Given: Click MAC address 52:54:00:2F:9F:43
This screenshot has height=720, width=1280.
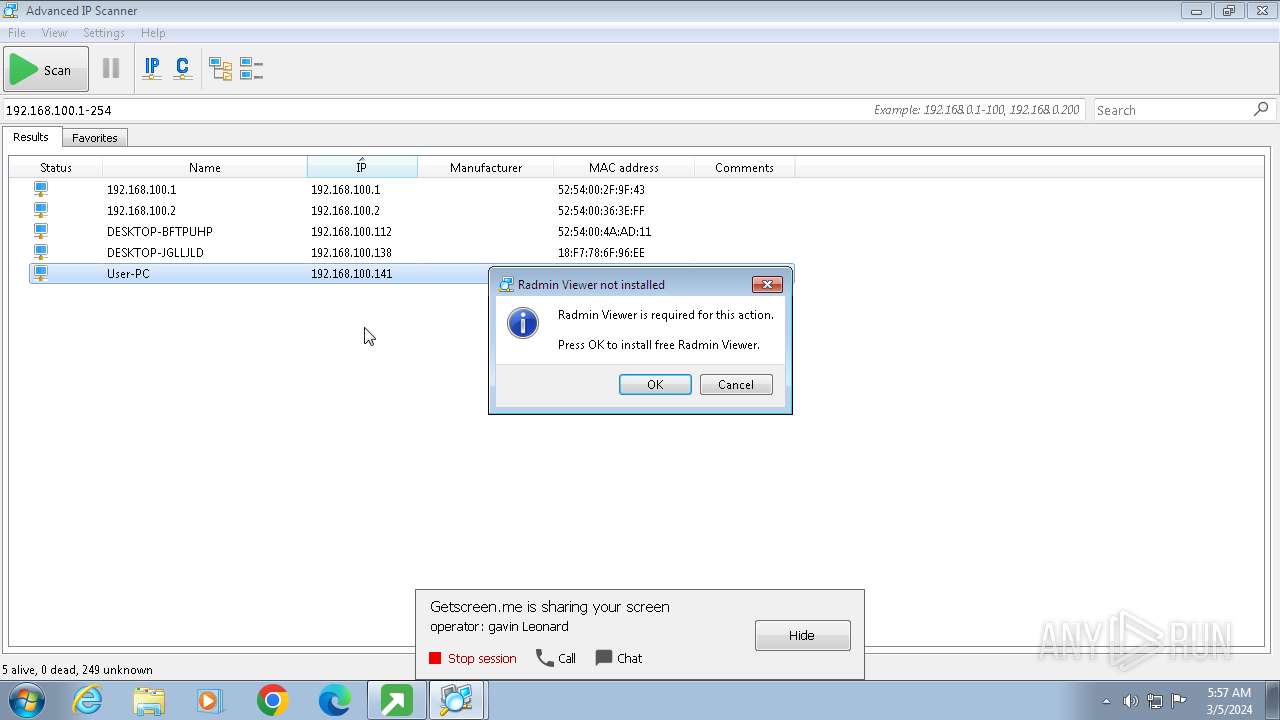Looking at the screenshot, I should [x=601, y=189].
